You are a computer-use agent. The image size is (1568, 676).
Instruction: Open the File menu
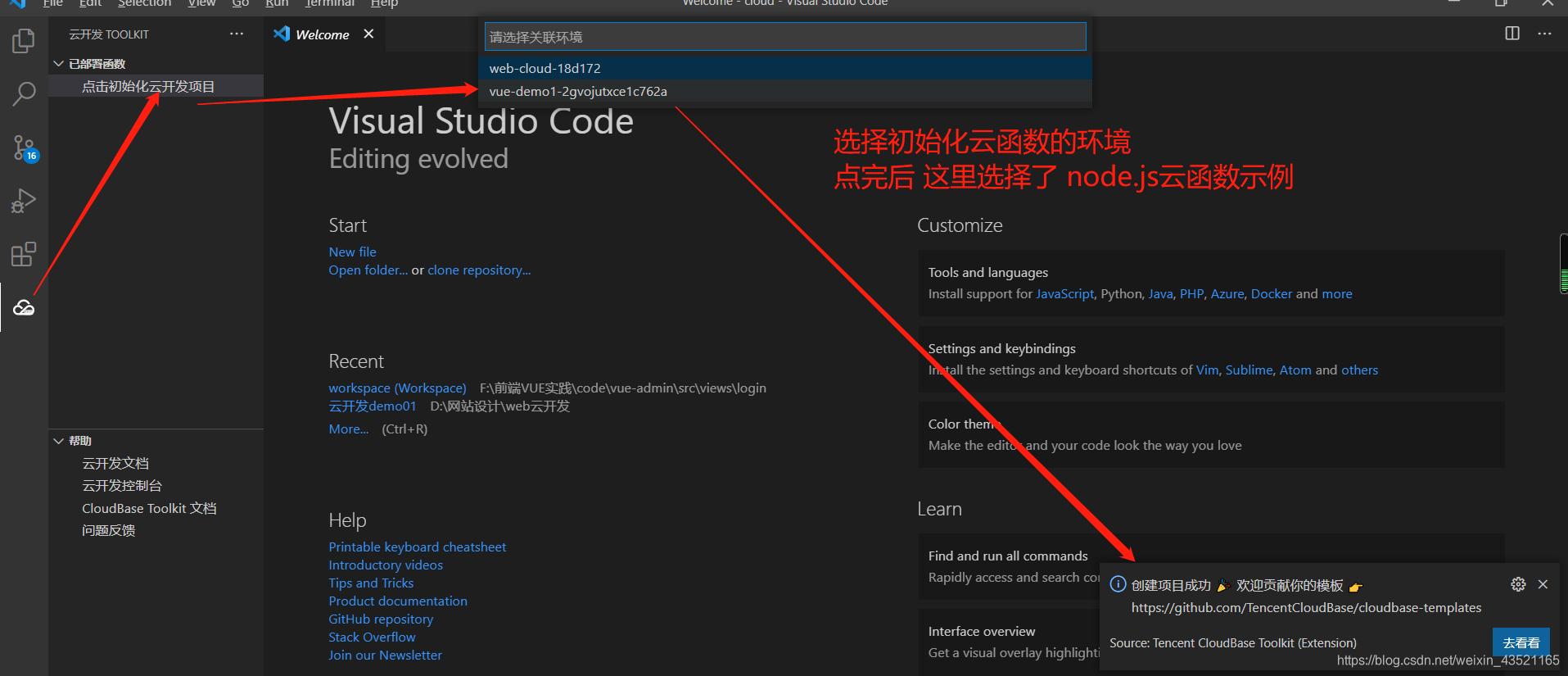click(x=52, y=3)
